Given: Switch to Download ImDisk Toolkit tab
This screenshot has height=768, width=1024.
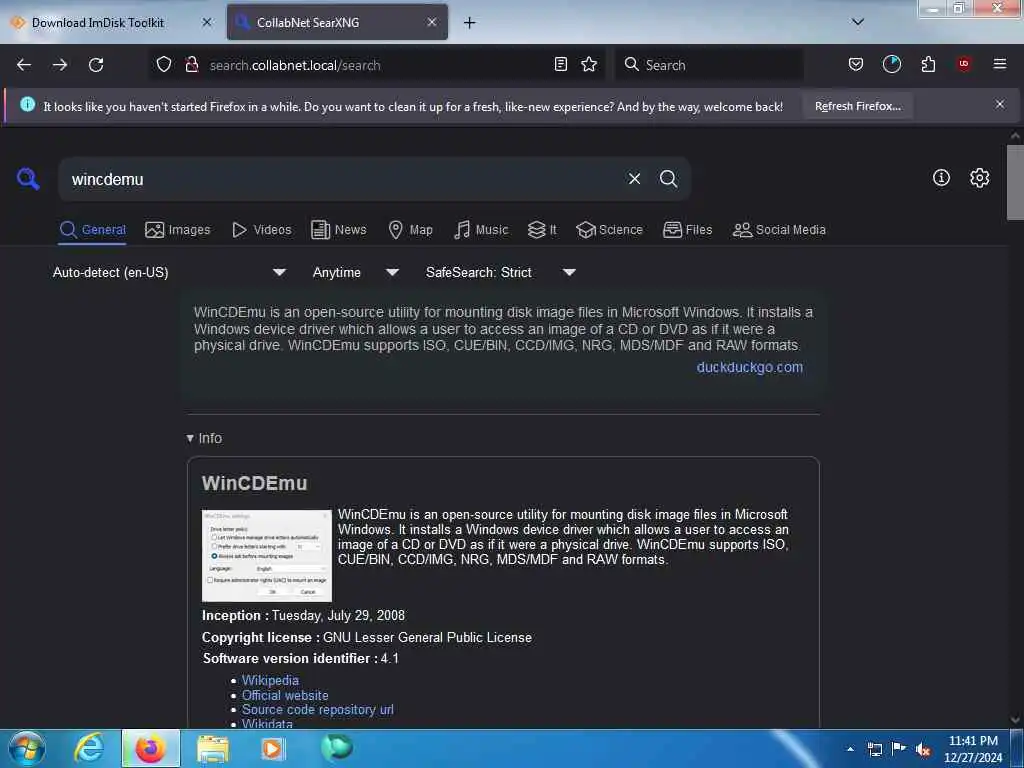Looking at the screenshot, I should [x=98, y=23].
